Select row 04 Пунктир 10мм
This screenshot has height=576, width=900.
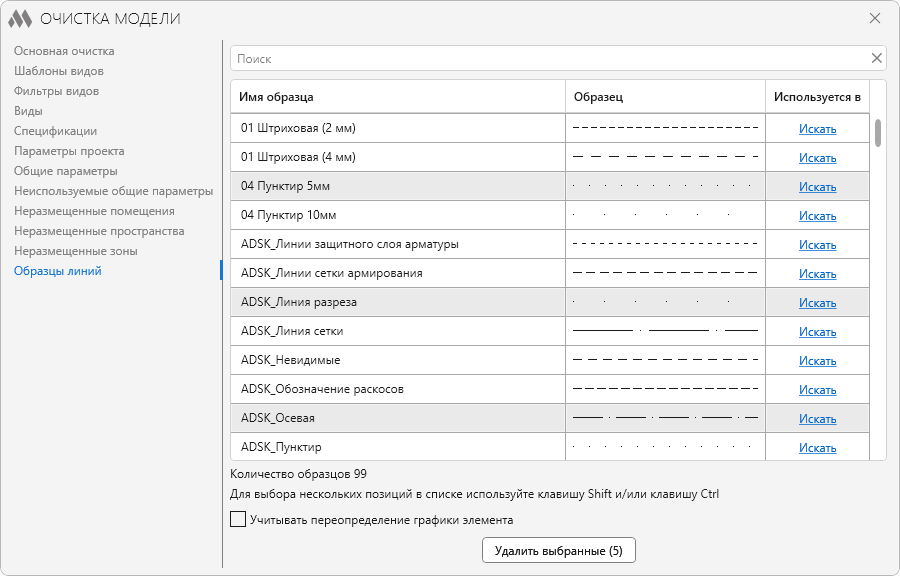coord(550,215)
